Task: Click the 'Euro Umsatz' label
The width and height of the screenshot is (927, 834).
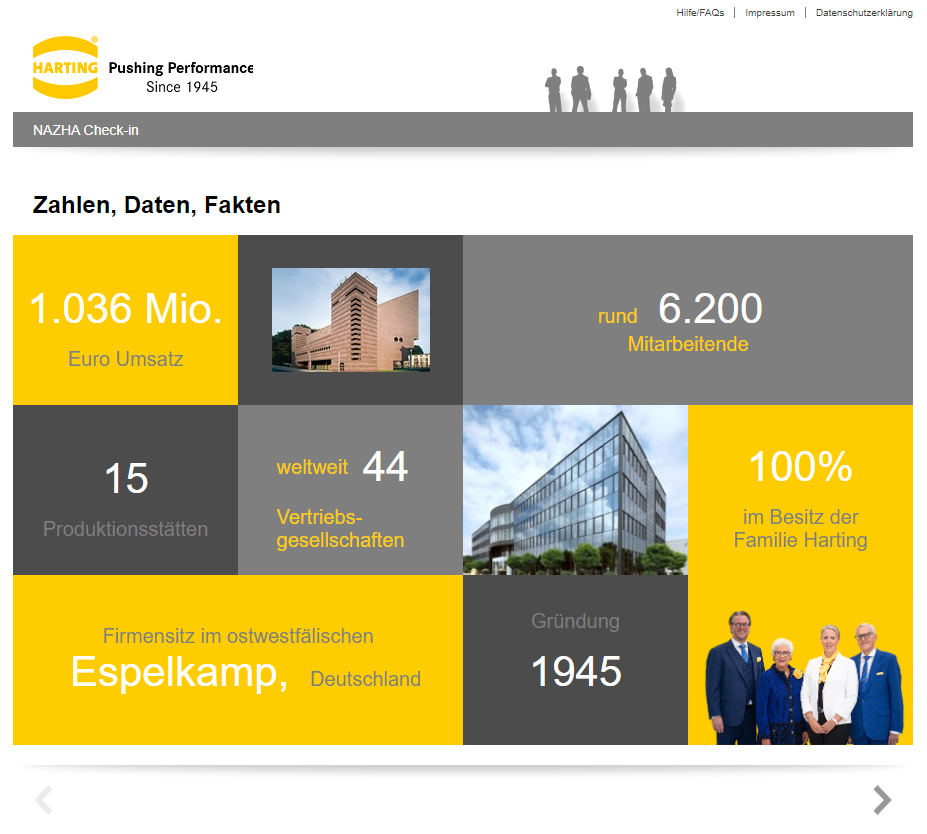Action: coord(125,359)
